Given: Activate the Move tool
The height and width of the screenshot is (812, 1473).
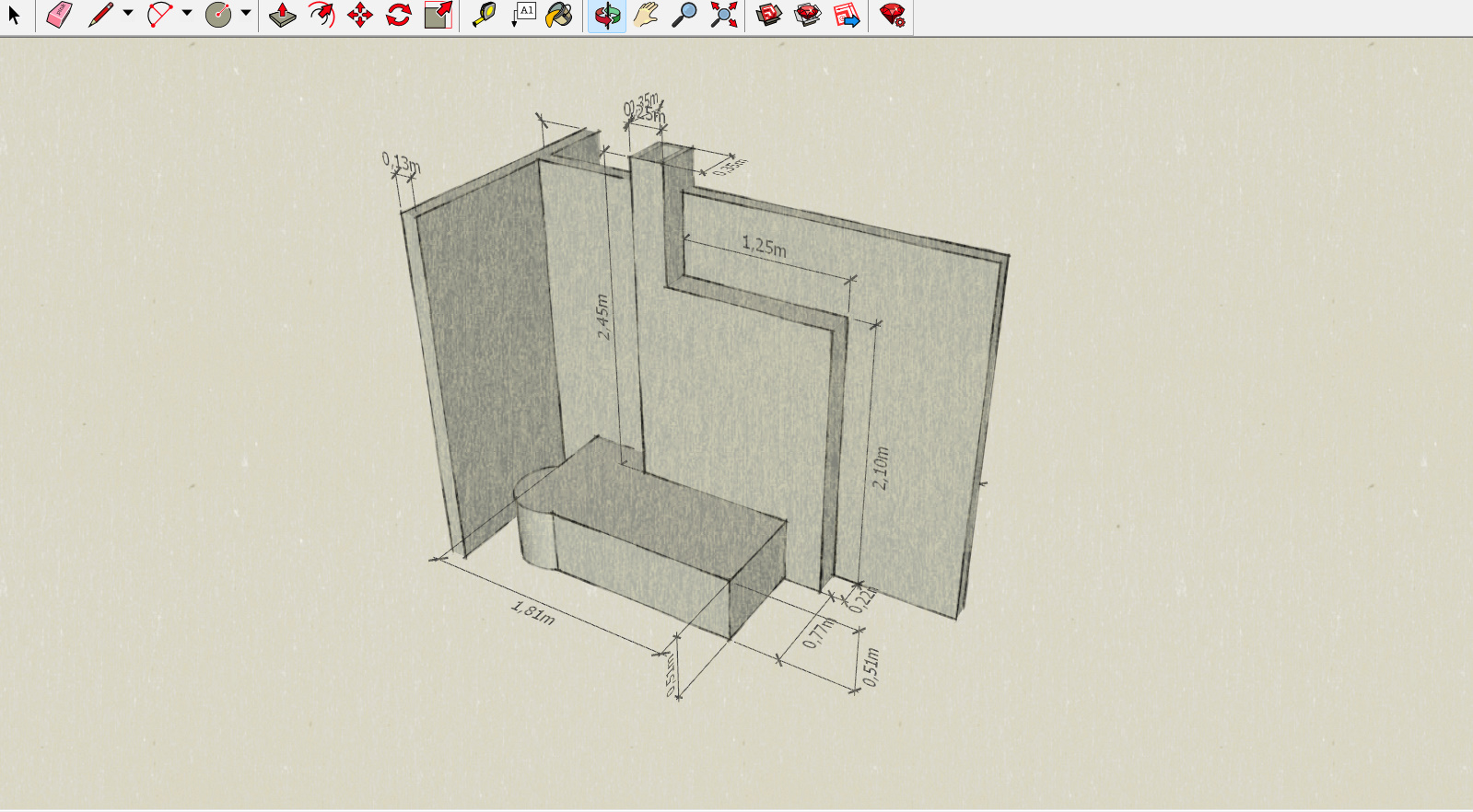Looking at the screenshot, I should click(x=360, y=15).
